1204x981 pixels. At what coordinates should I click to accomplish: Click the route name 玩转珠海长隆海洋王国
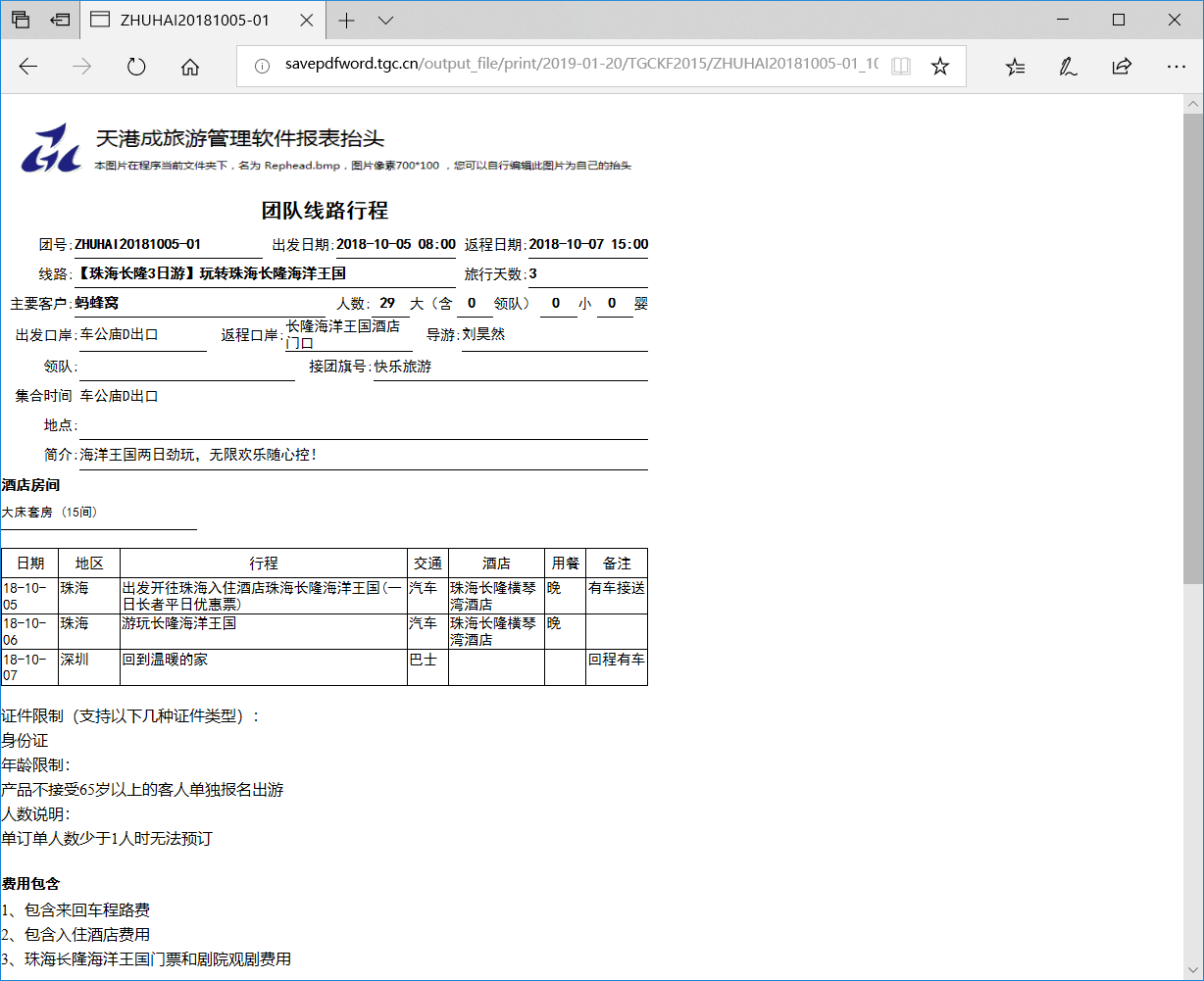(x=273, y=273)
